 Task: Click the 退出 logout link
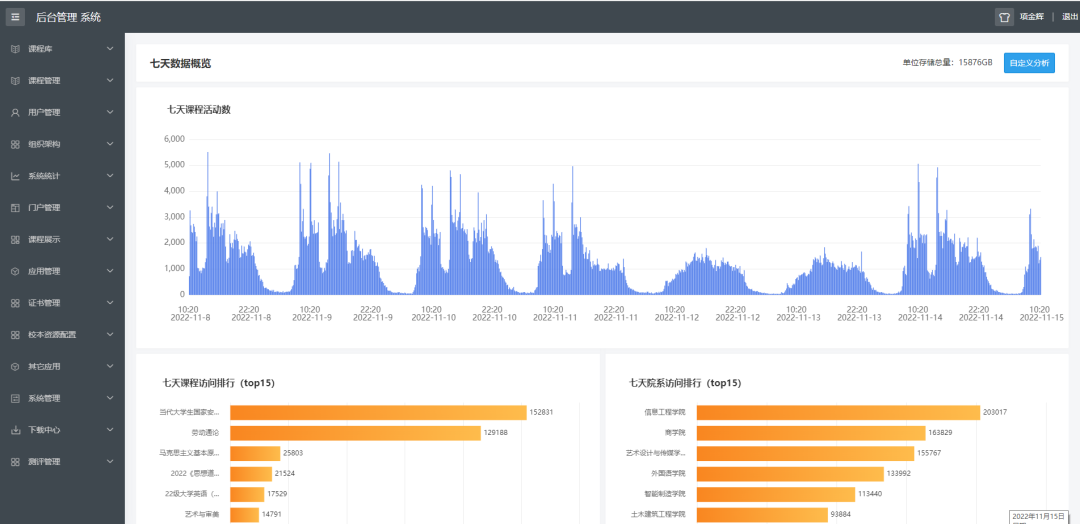tap(1069, 17)
